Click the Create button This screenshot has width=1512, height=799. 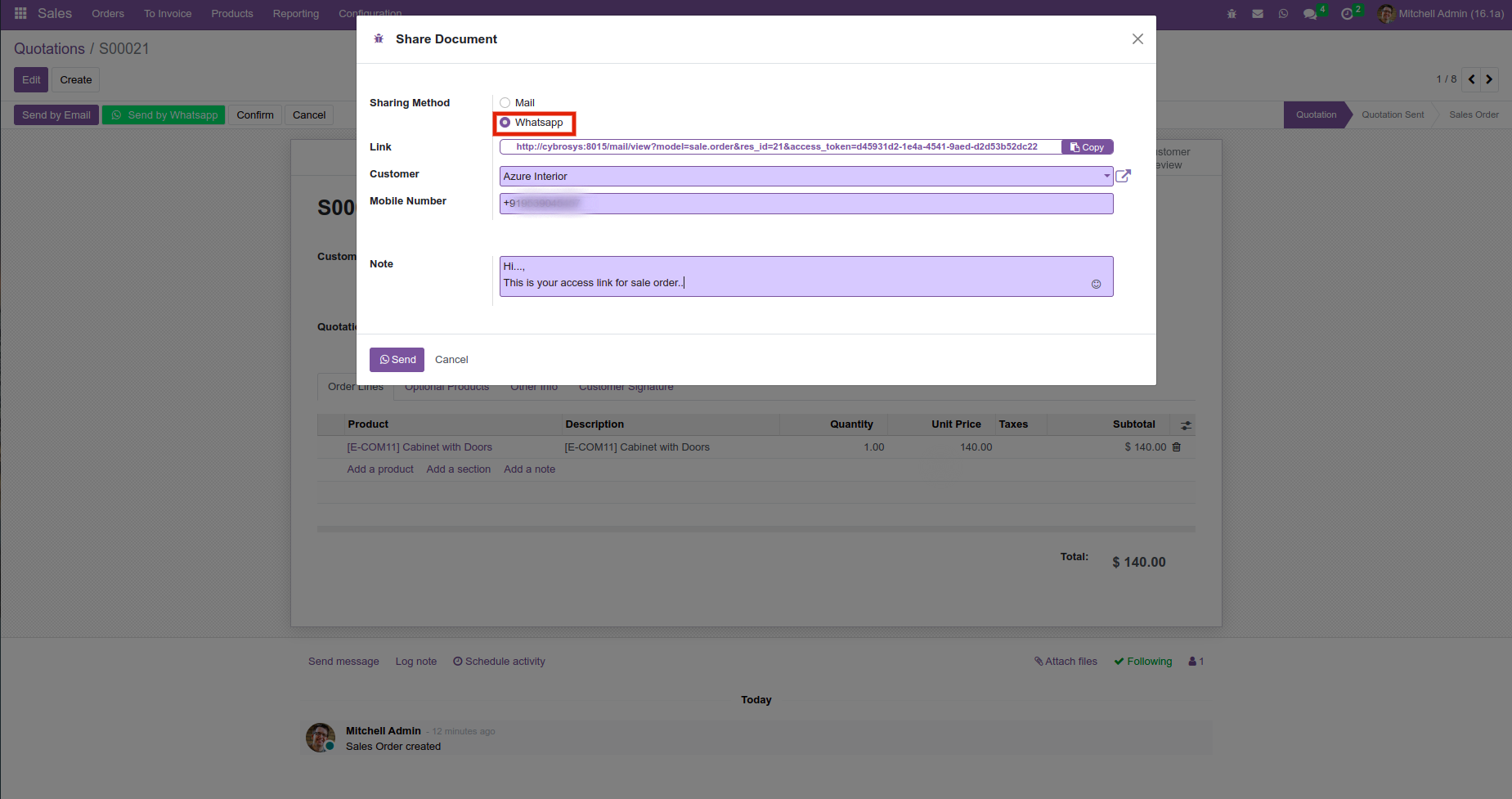(76, 80)
